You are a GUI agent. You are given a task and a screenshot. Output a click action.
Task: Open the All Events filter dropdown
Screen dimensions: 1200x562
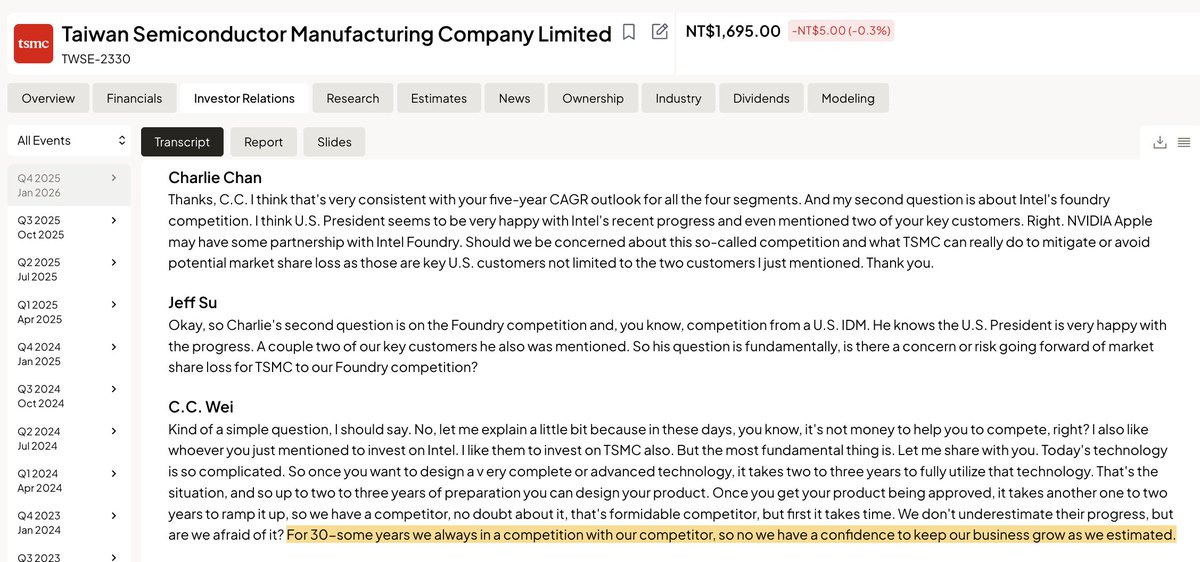[x=71, y=141]
